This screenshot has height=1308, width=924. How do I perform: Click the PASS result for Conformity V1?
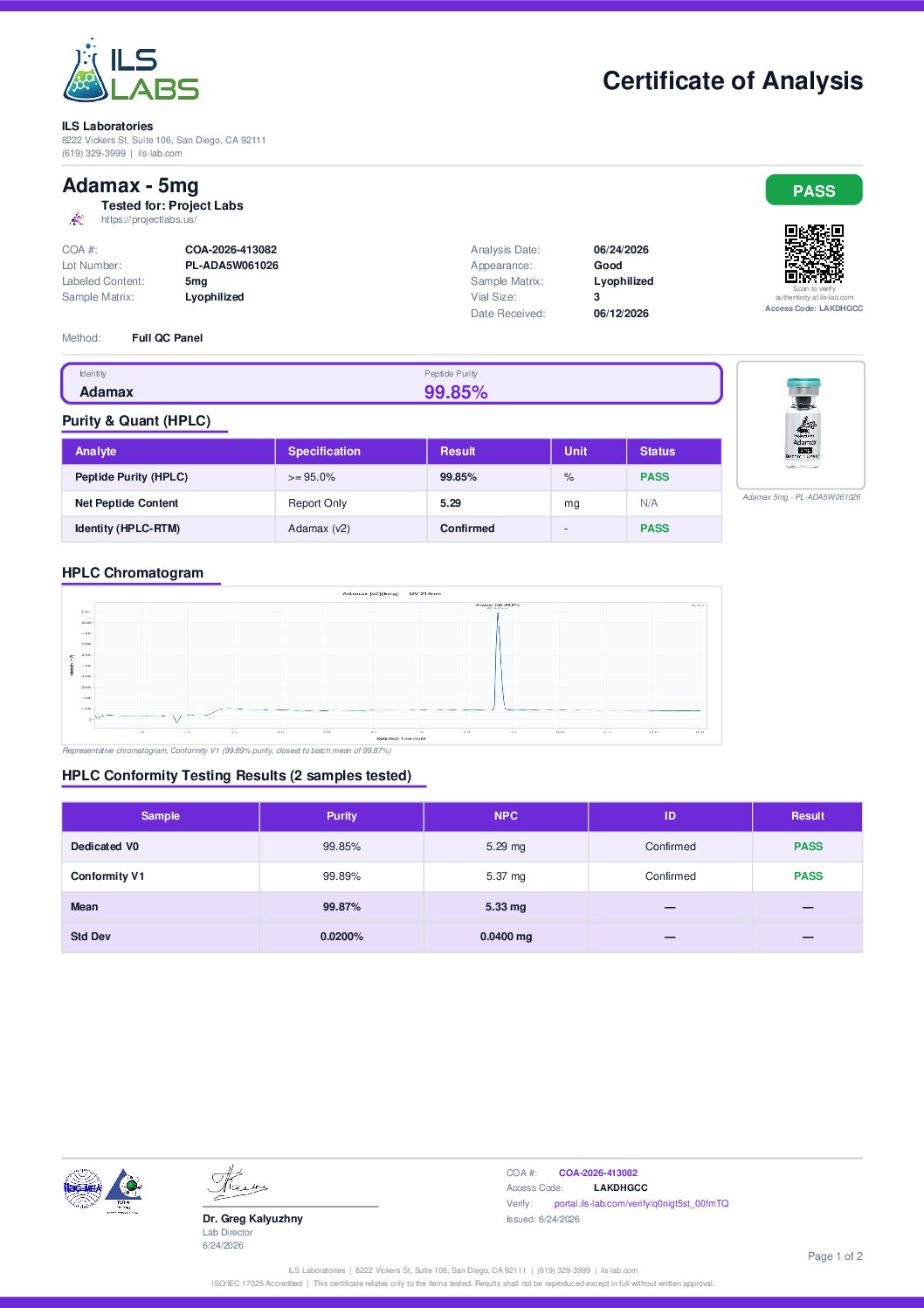click(x=808, y=876)
